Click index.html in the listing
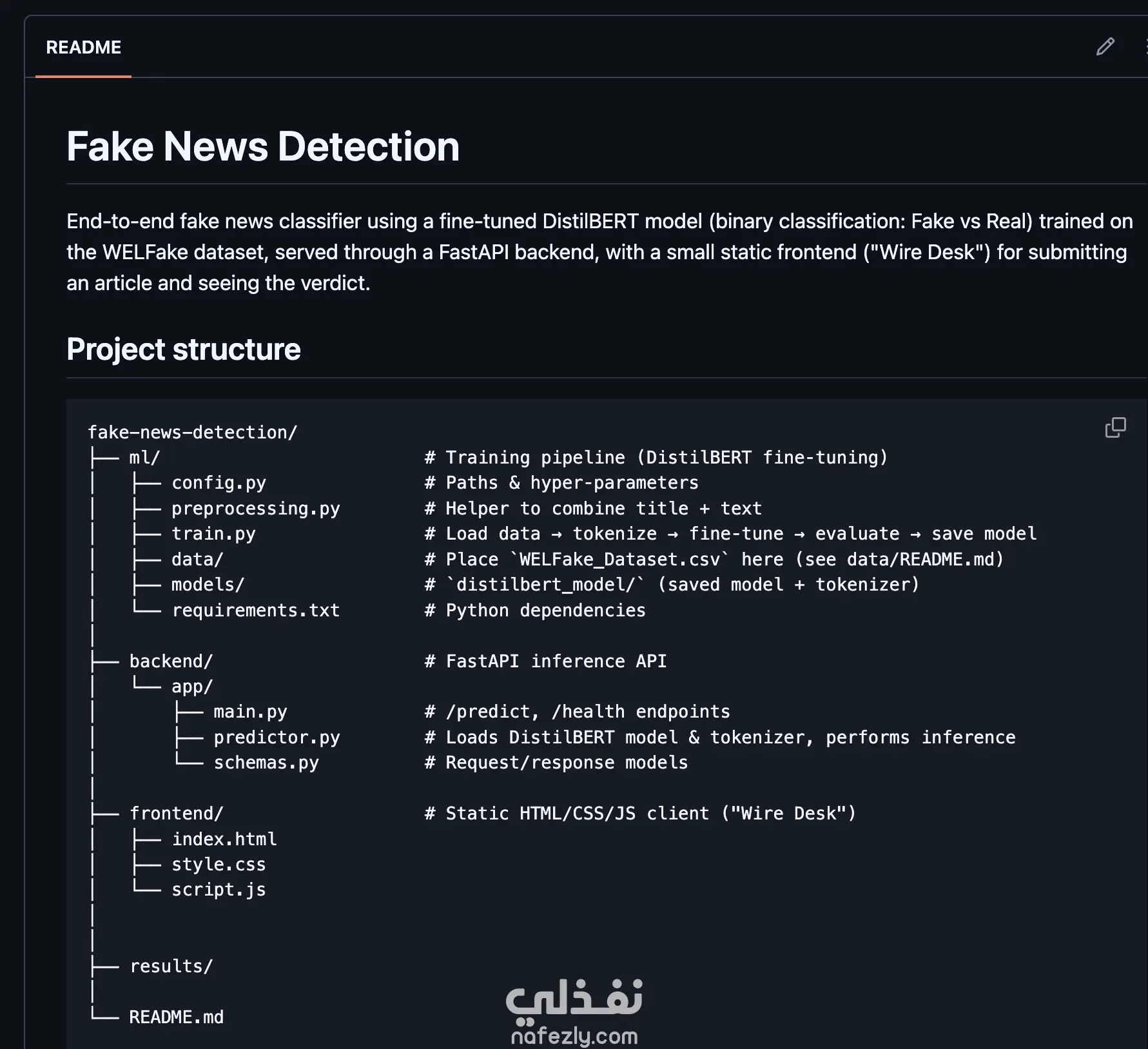This screenshot has width=1148, height=1049. 224,839
